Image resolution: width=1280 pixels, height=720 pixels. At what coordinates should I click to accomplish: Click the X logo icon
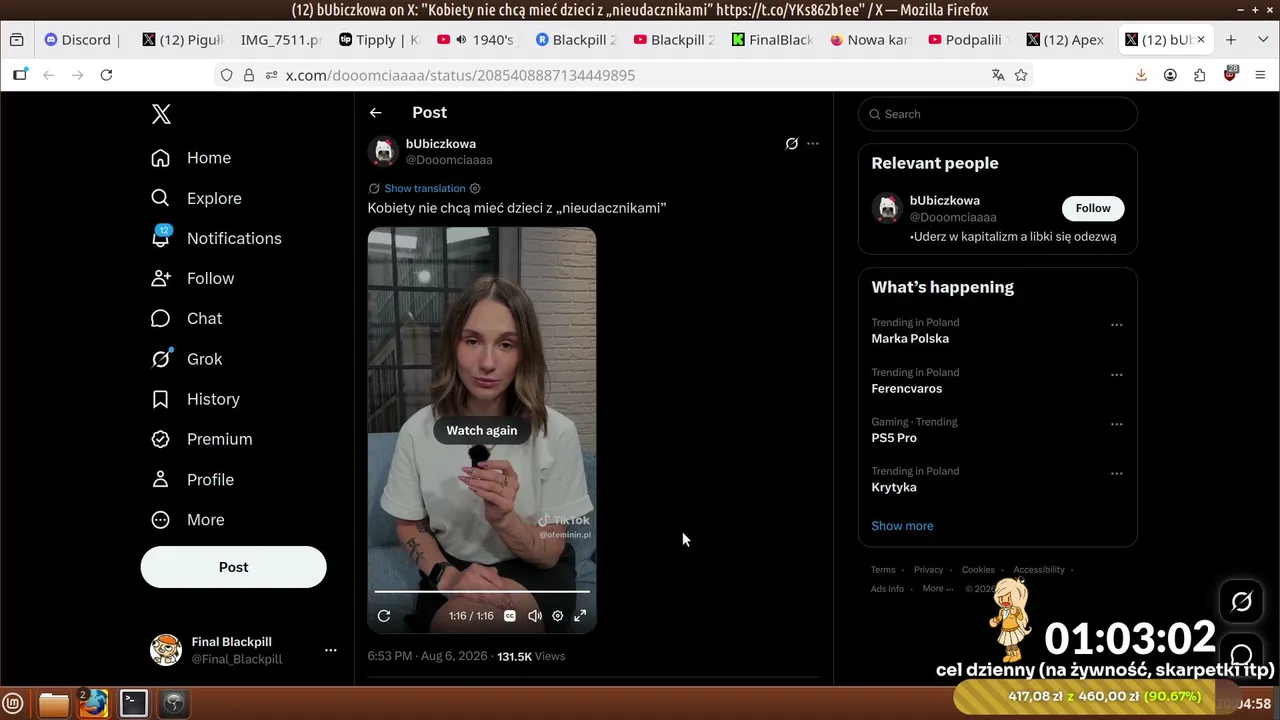tap(161, 114)
